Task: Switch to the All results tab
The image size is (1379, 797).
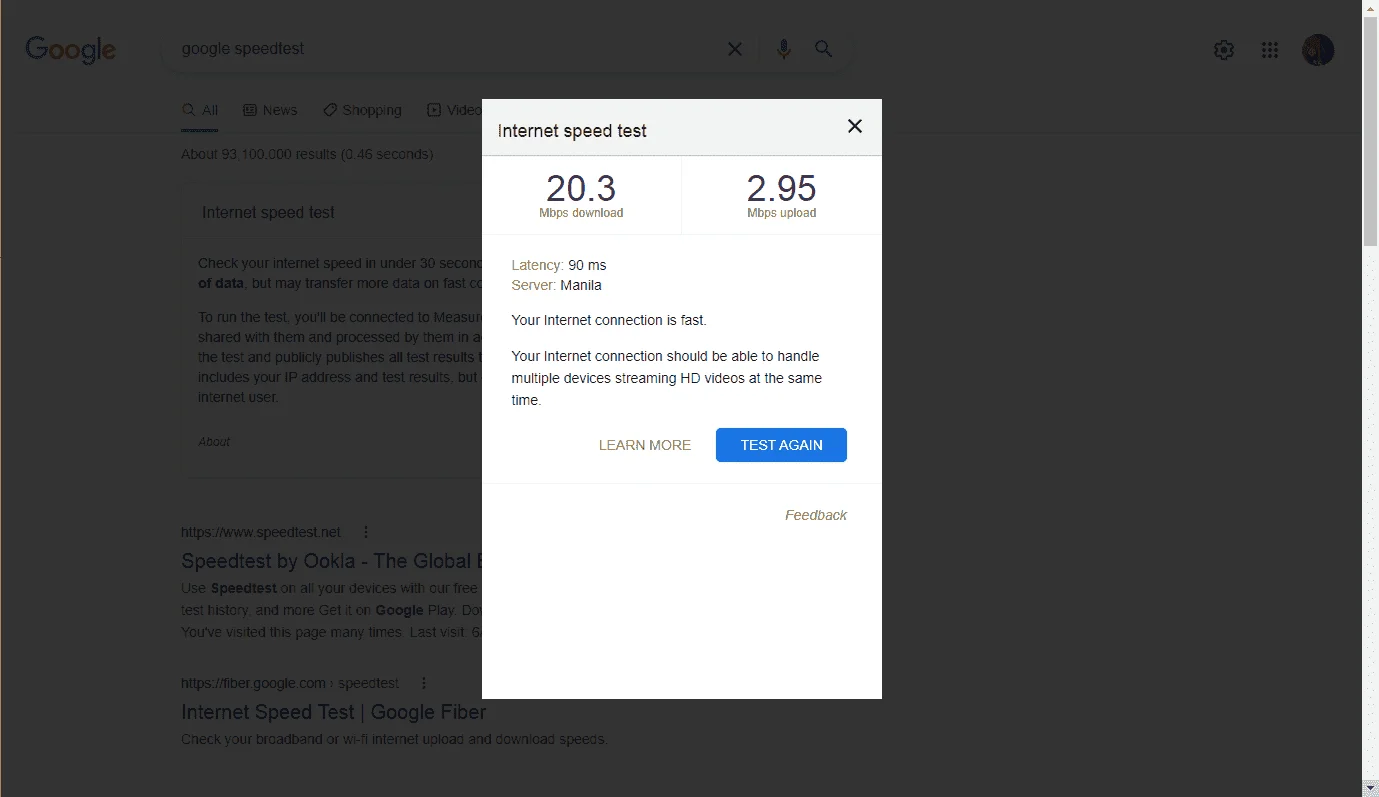Action: [x=200, y=111]
